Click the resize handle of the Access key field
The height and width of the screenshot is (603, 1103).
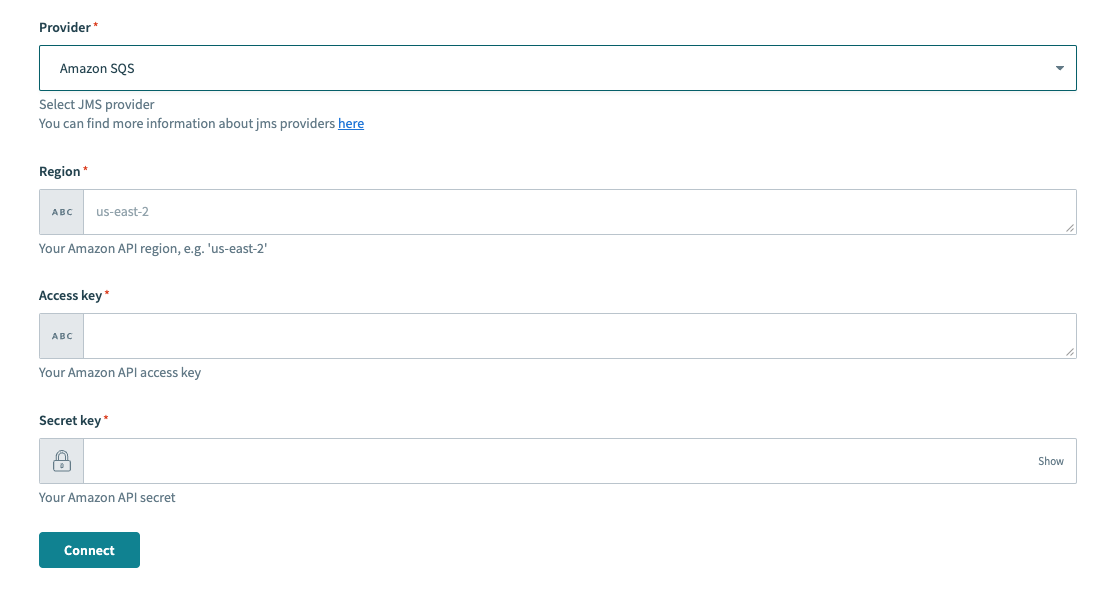click(1072, 354)
